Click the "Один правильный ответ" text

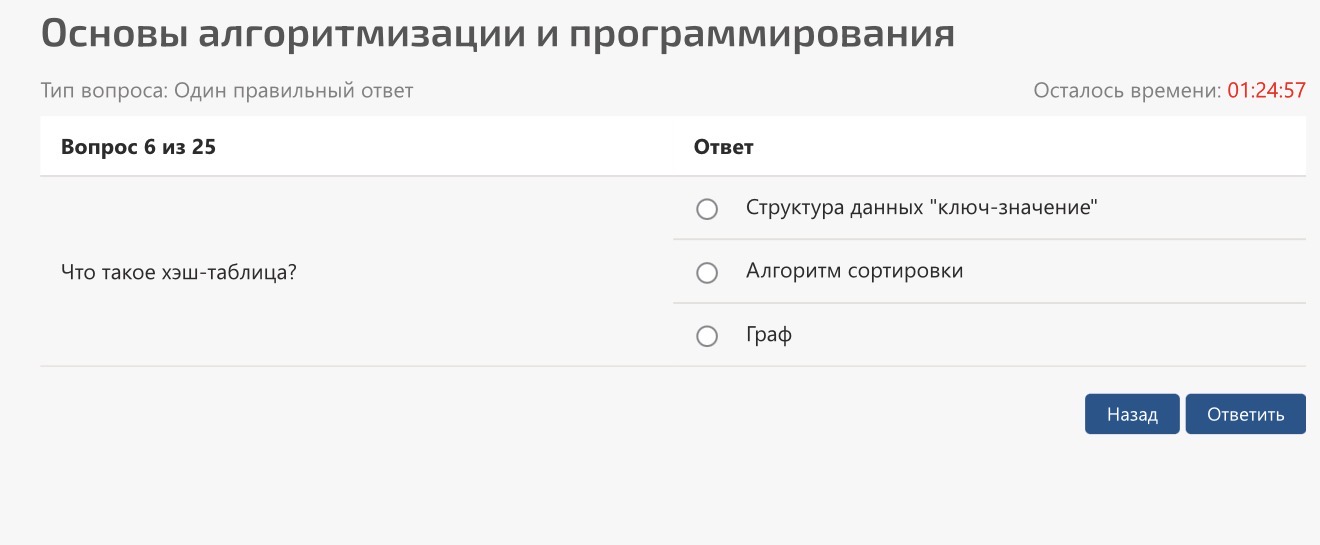294,91
